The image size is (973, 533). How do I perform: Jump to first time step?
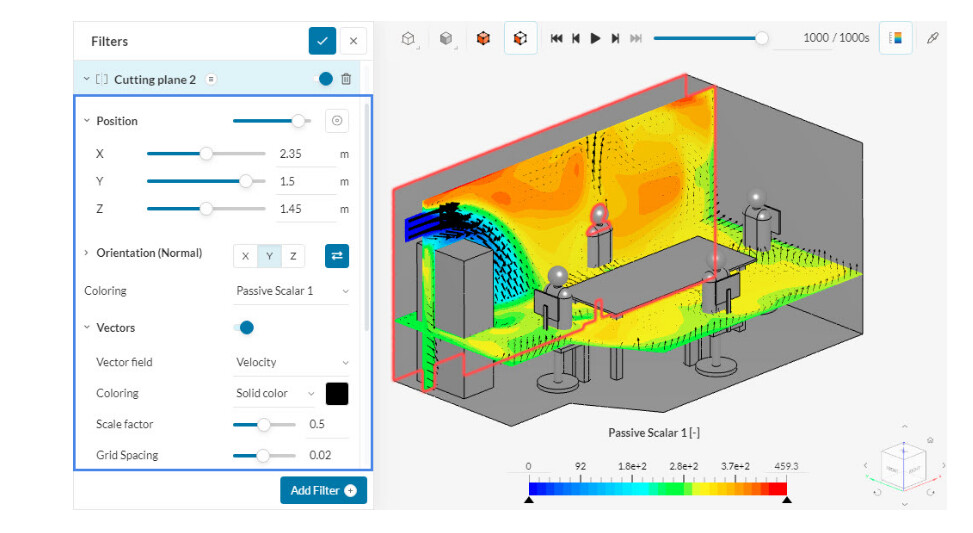(557, 38)
